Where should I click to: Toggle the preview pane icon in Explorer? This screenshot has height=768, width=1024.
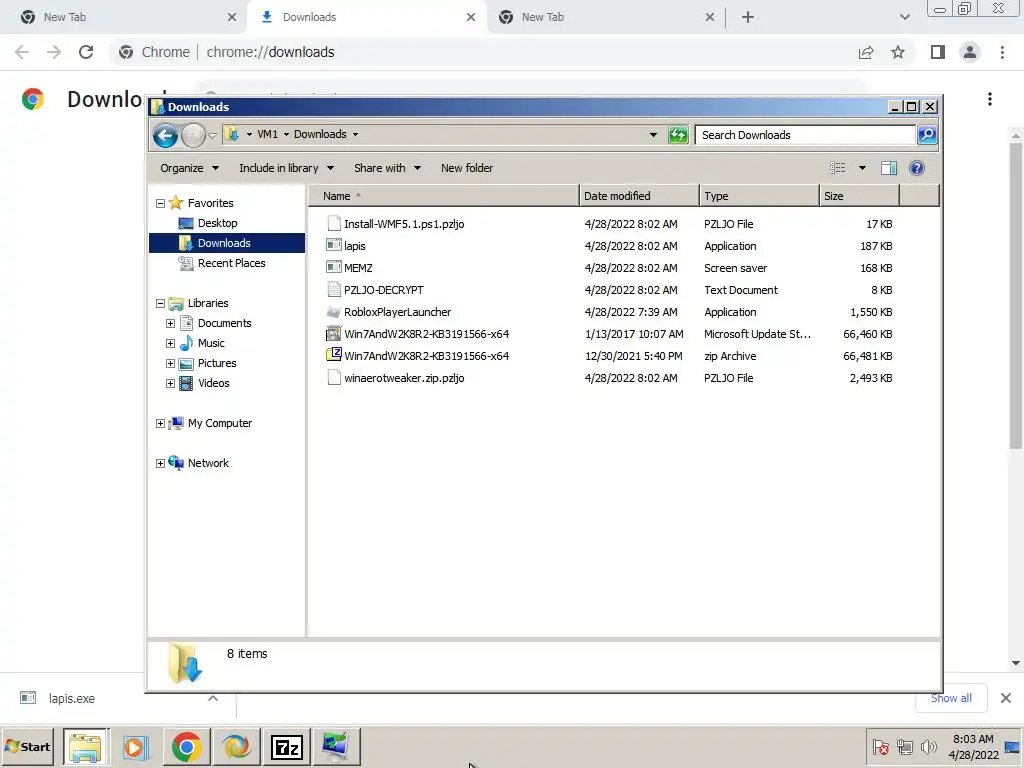tap(889, 168)
